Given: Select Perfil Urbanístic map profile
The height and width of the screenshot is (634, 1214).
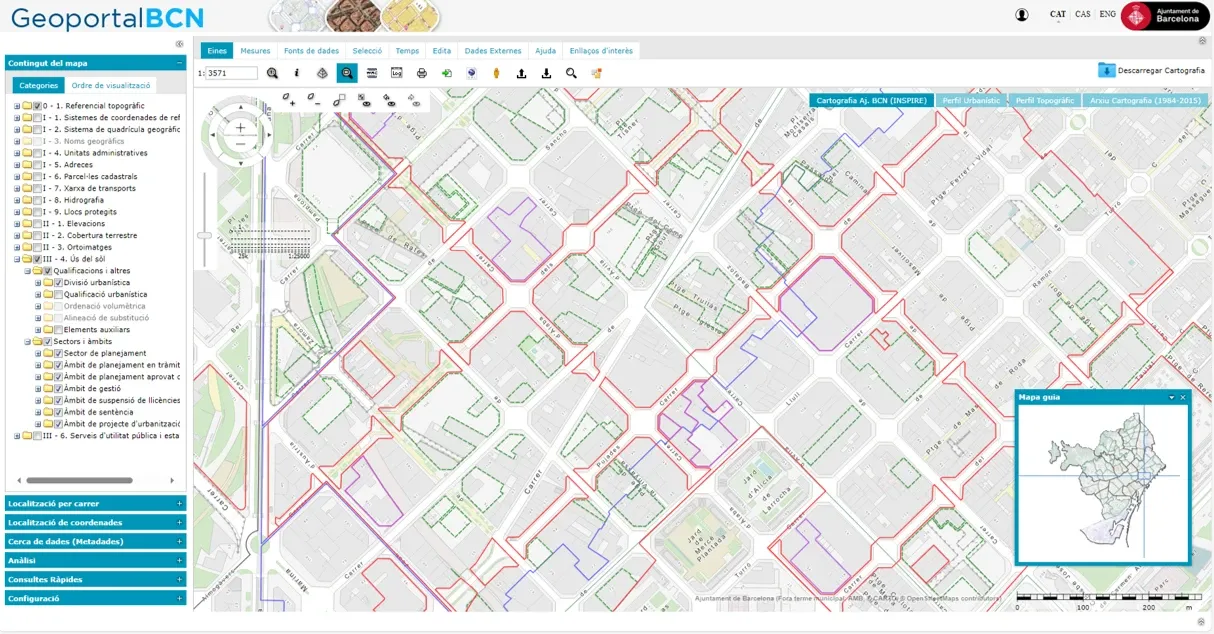Looking at the screenshot, I should [971, 101].
